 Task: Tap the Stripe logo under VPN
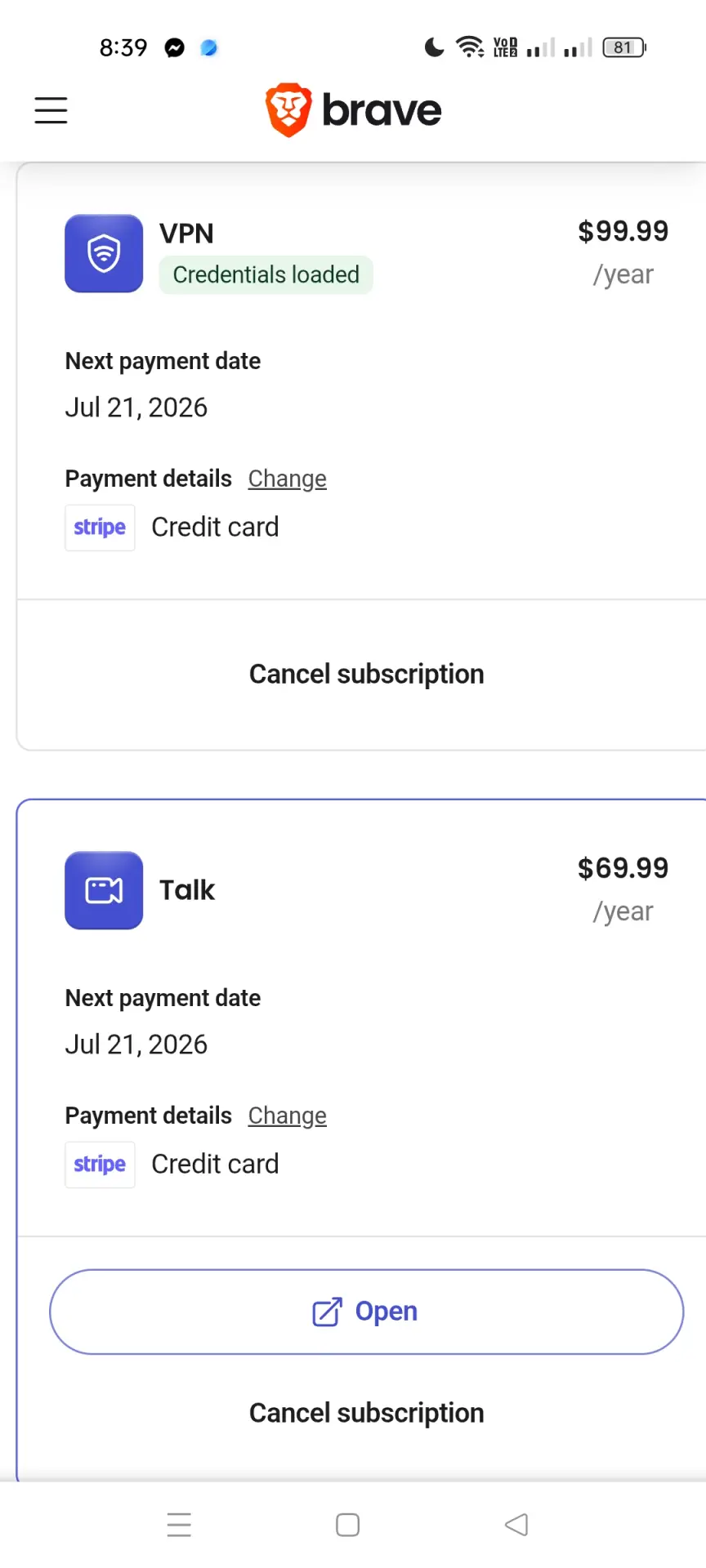tap(100, 528)
